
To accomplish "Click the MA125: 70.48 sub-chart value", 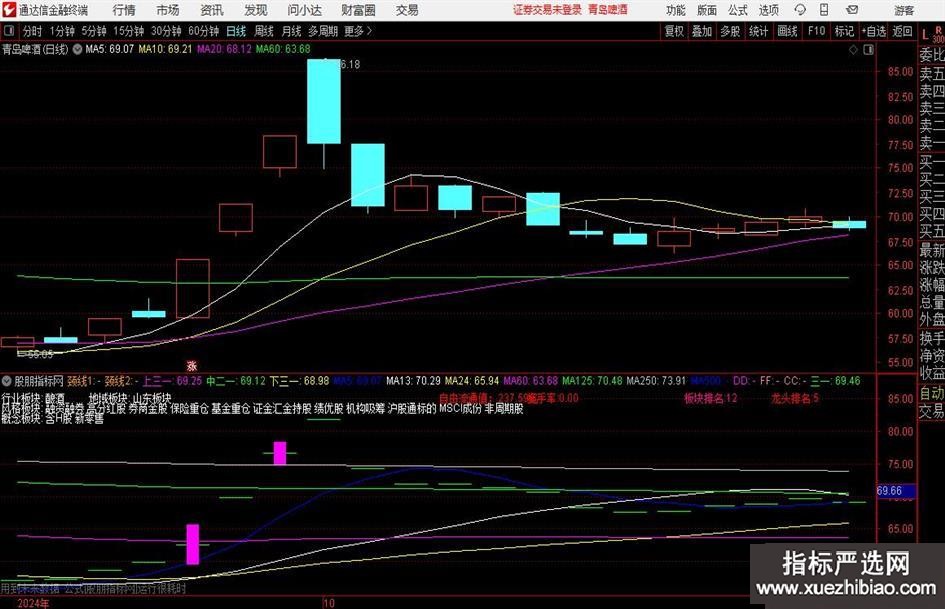I will (x=592, y=381).
